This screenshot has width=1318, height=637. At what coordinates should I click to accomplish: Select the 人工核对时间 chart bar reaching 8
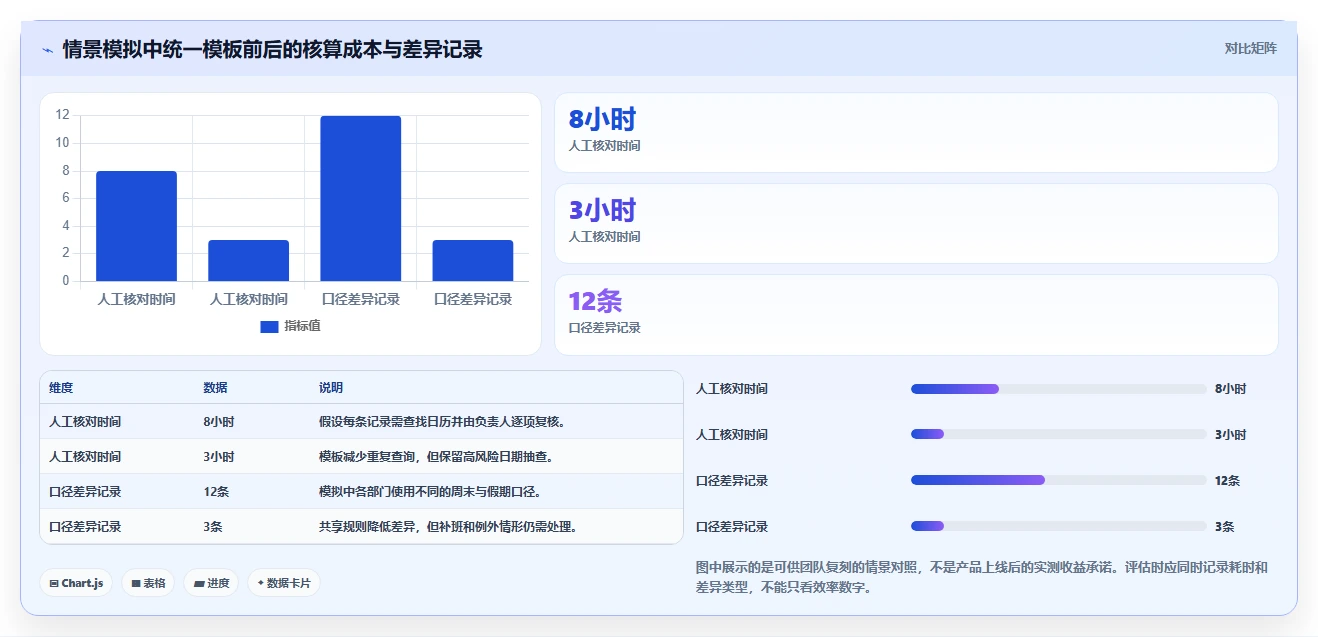pyautogui.click(x=136, y=226)
